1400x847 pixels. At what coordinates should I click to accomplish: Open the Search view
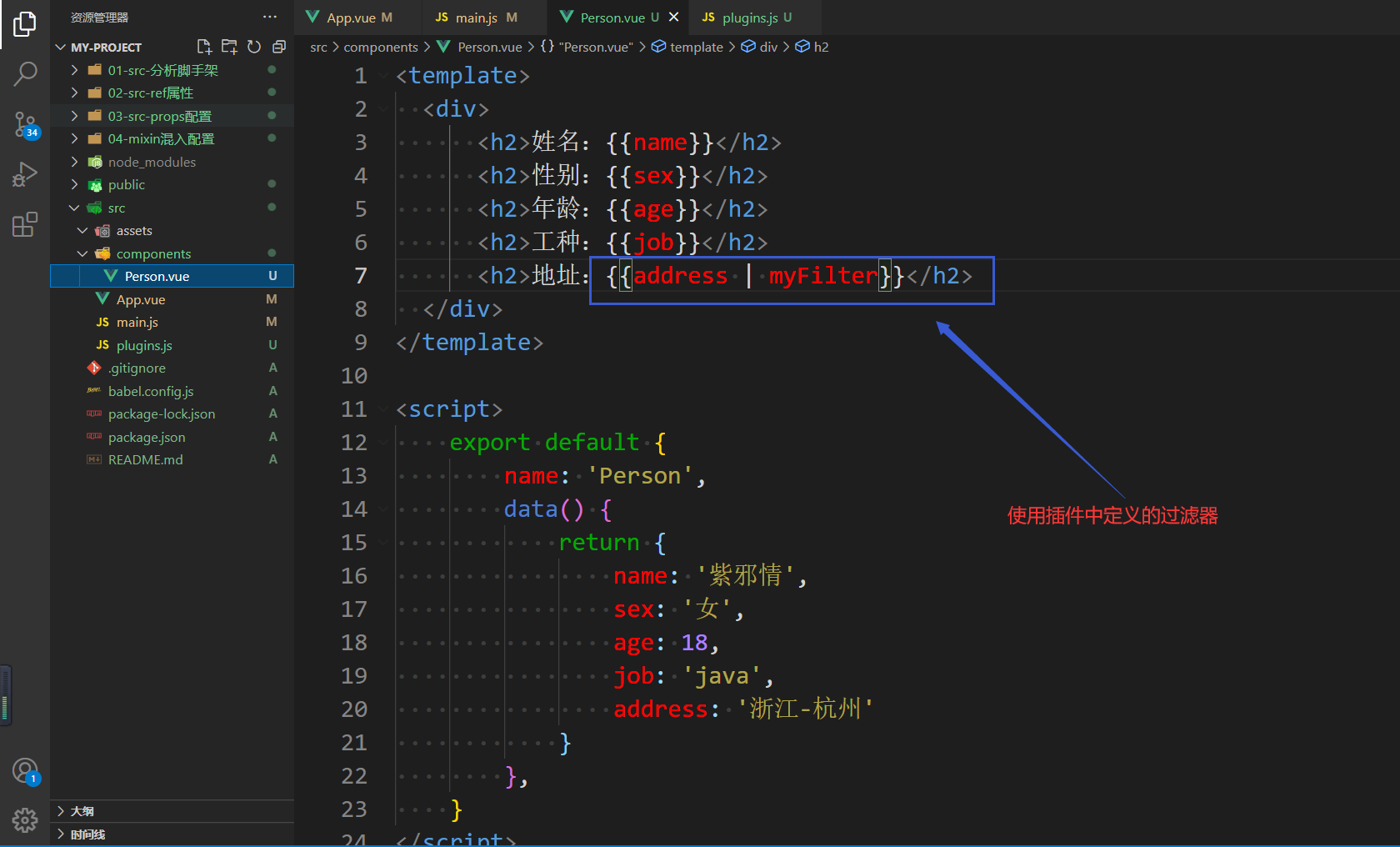(25, 74)
